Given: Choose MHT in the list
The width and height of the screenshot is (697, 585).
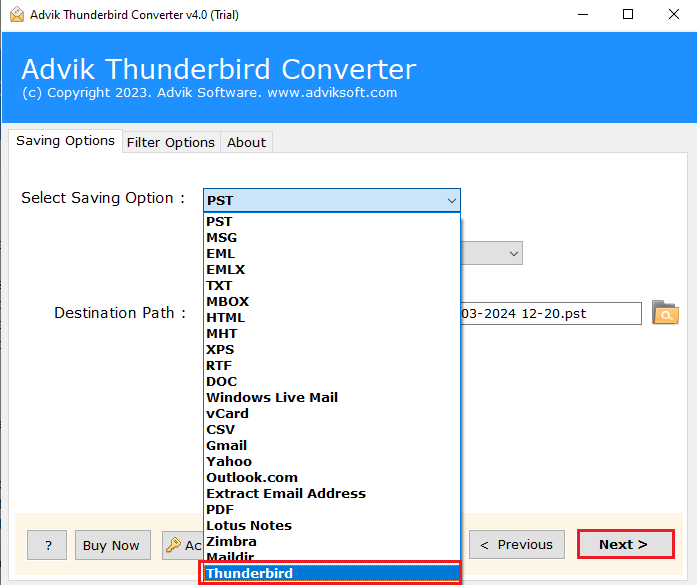Looking at the screenshot, I should pyautogui.click(x=332, y=333).
